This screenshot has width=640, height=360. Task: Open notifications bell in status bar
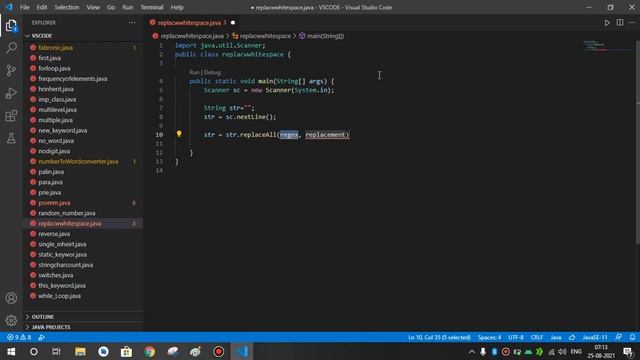point(632,338)
